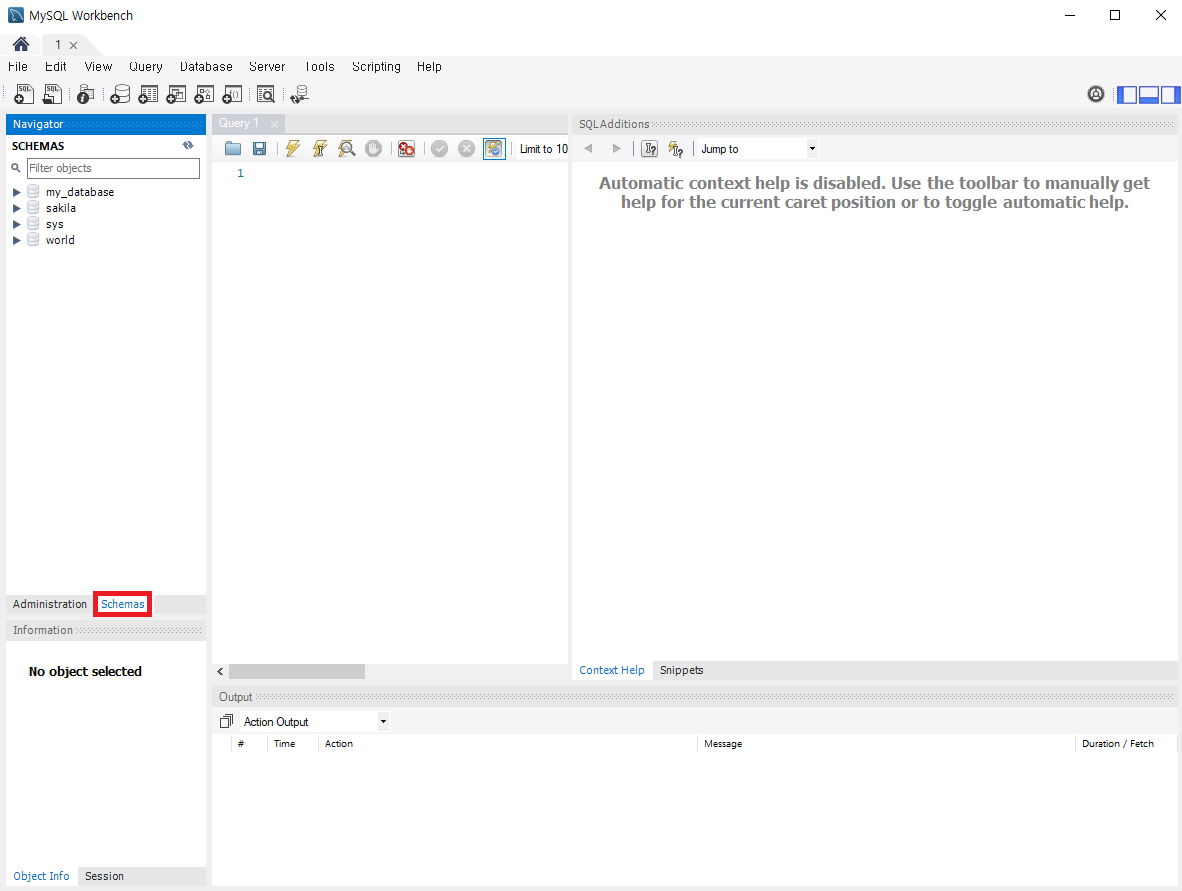Expand the world schema
The width and height of the screenshot is (1182, 891).
pos(17,240)
